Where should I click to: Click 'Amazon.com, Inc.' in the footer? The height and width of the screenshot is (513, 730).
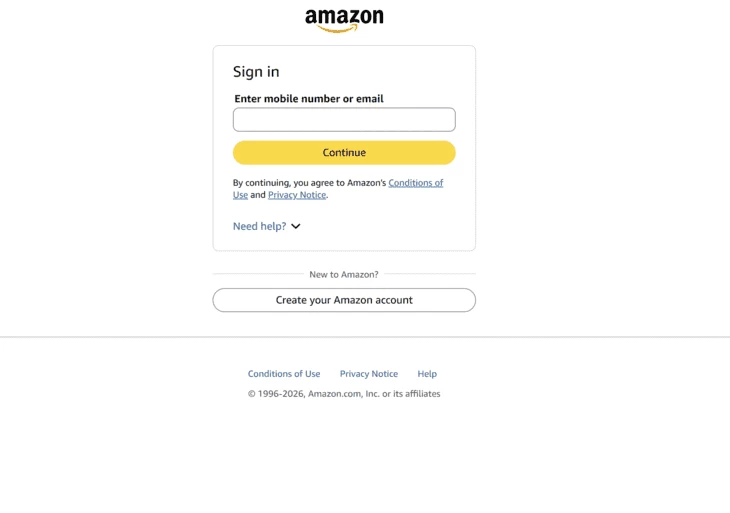[x=343, y=394]
